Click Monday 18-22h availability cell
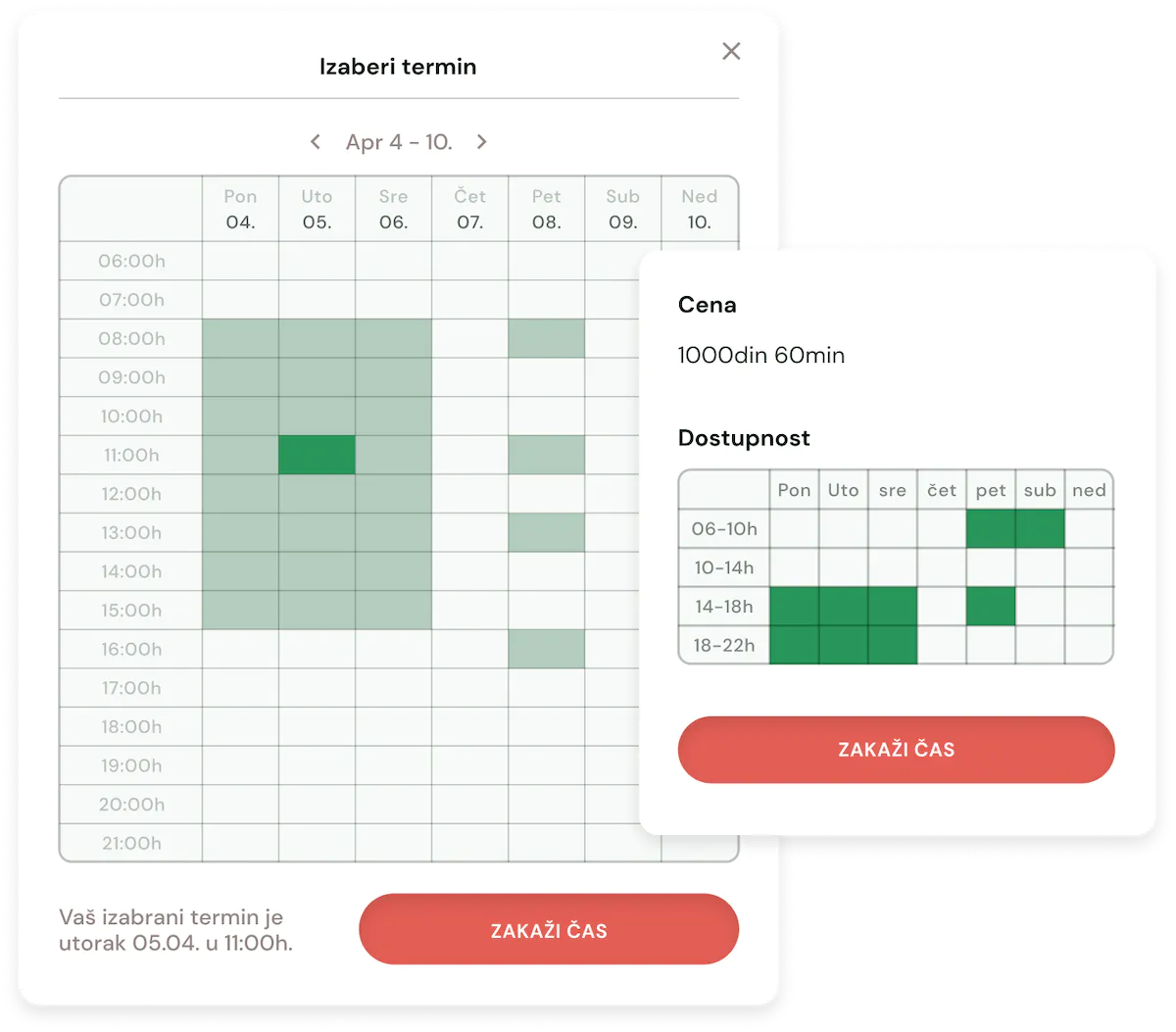 (794, 645)
